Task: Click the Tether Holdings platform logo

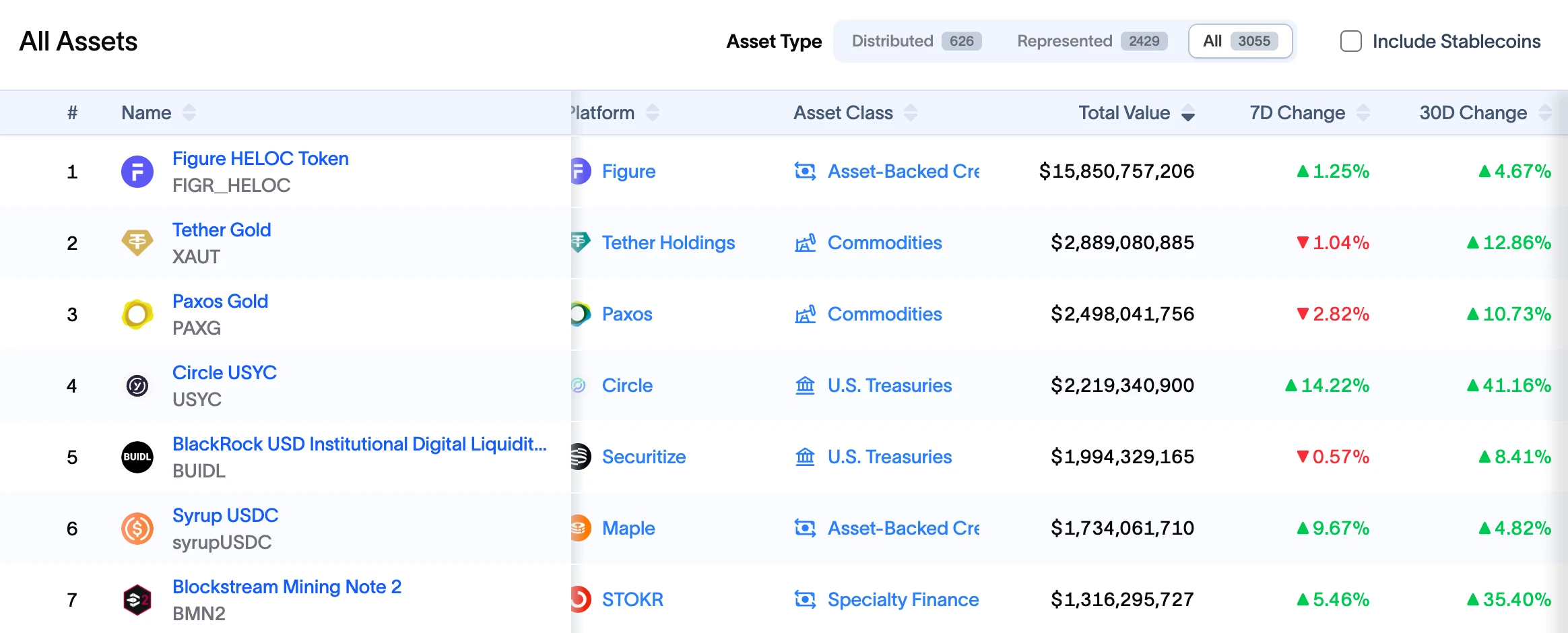Action: pyautogui.click(x=581, y=242)
